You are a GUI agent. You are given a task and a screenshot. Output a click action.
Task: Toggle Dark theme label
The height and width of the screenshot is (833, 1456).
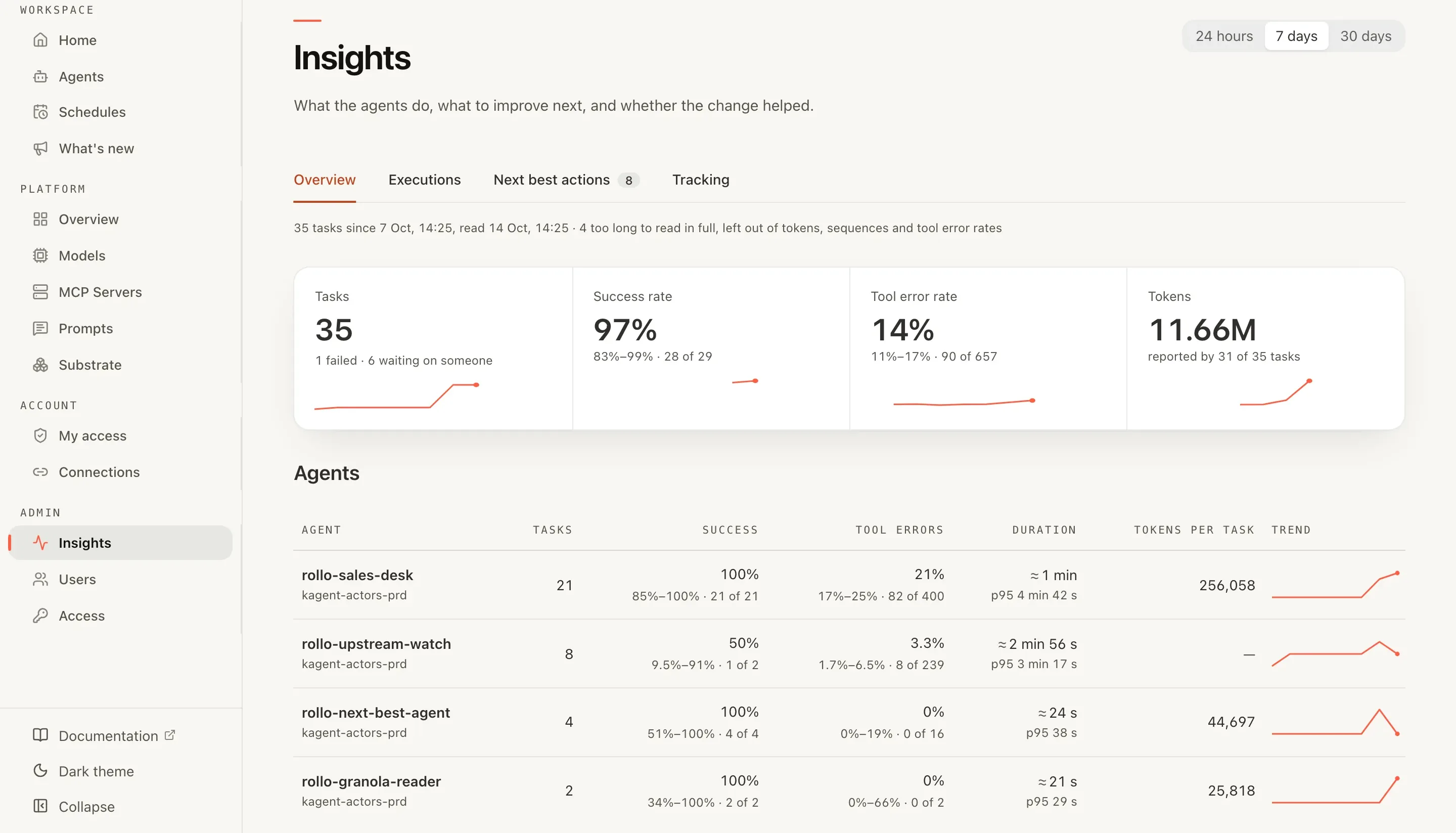tap(96, 771)
